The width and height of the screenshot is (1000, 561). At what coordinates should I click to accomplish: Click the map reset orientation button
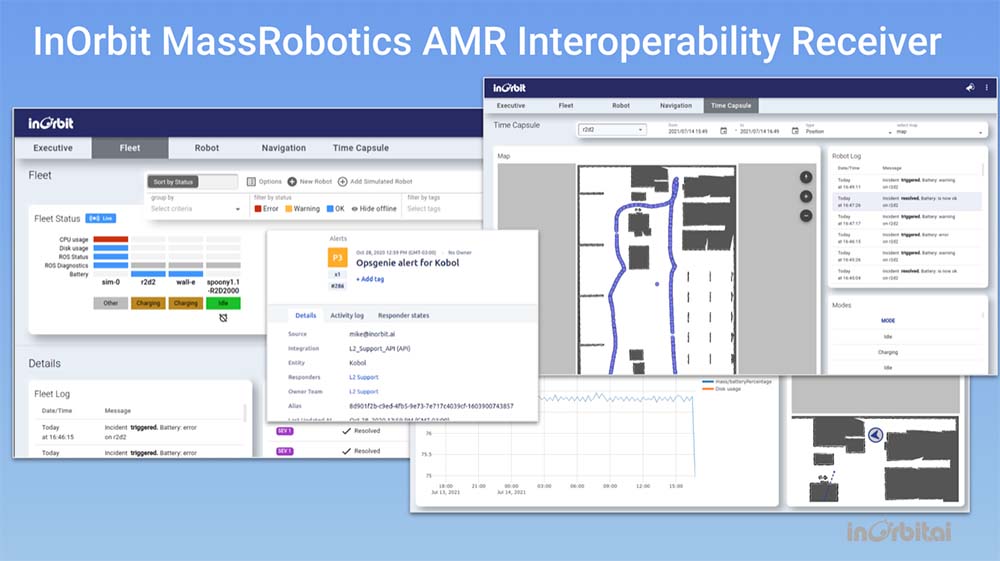coord(806,177)
